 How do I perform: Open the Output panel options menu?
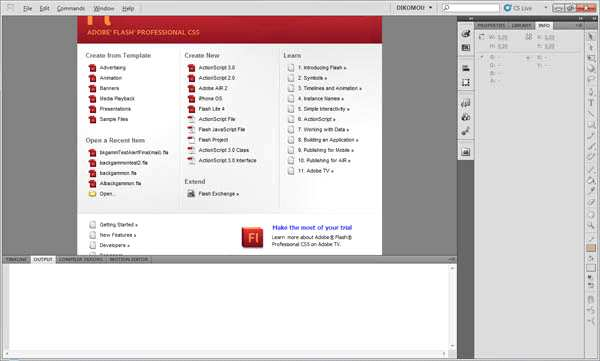click(451, 260)
